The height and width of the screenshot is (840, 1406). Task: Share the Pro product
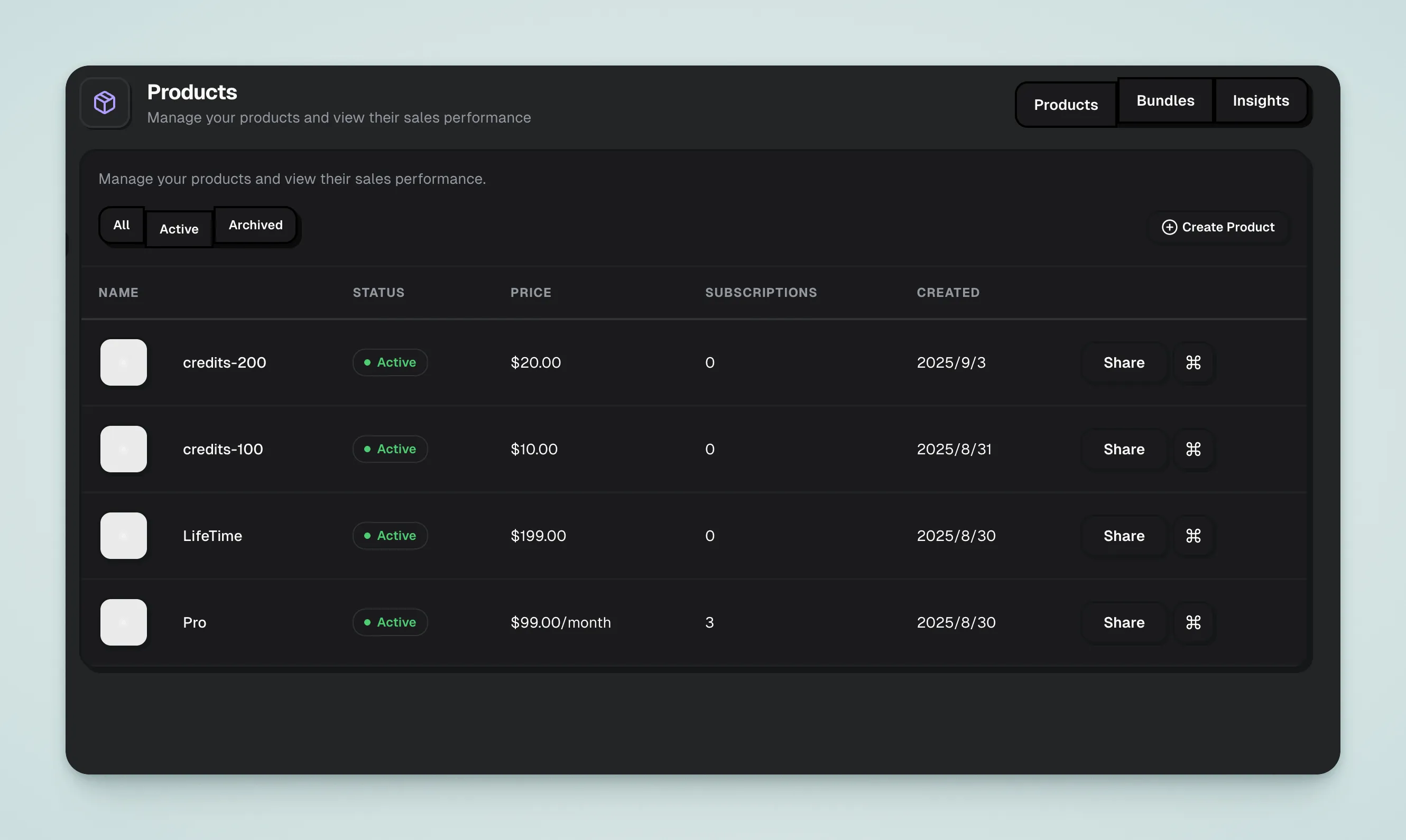tap(1123, 622)
